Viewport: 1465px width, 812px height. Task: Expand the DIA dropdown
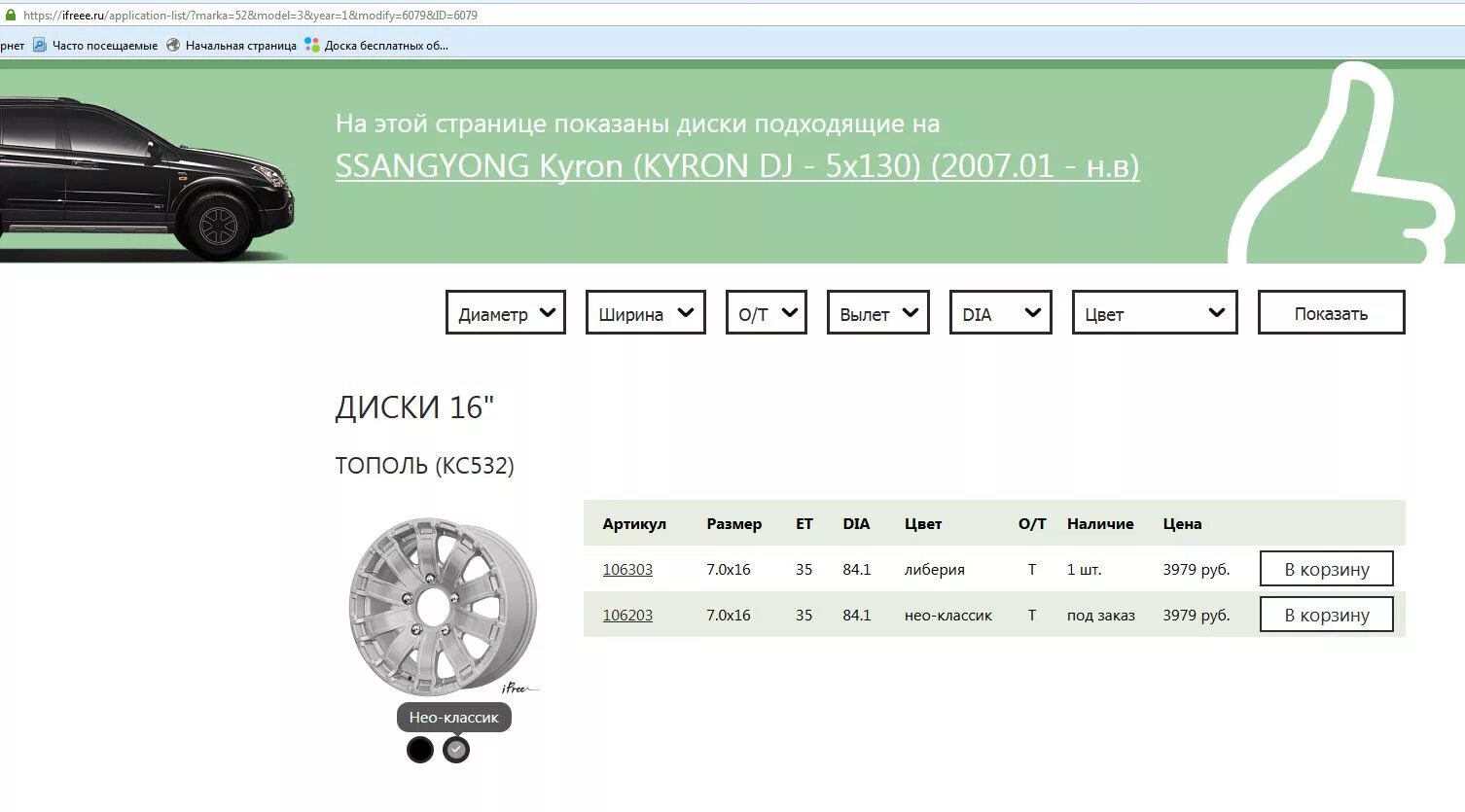[1001, 313]
